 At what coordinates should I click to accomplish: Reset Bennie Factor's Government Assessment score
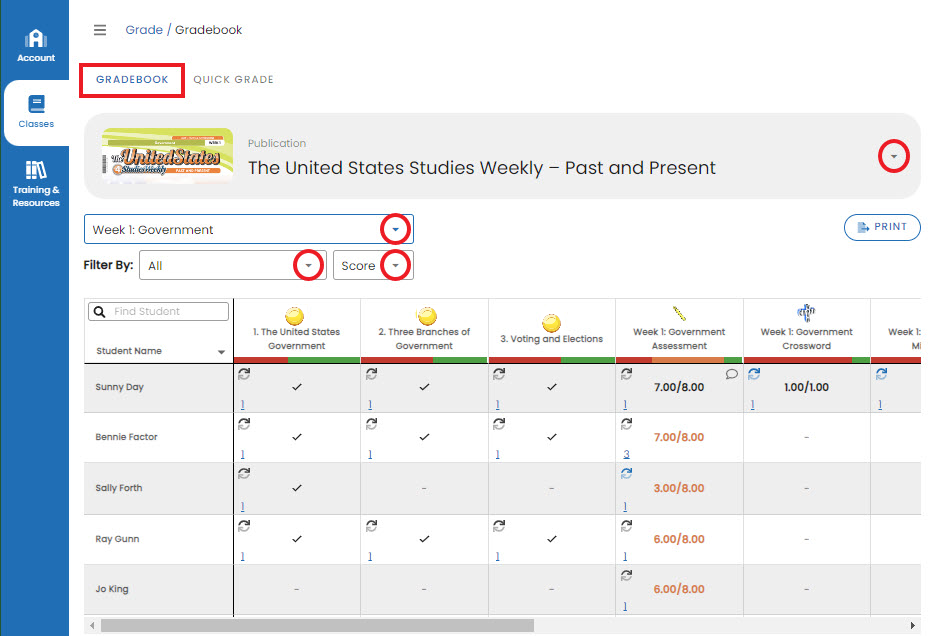(626, 424)
